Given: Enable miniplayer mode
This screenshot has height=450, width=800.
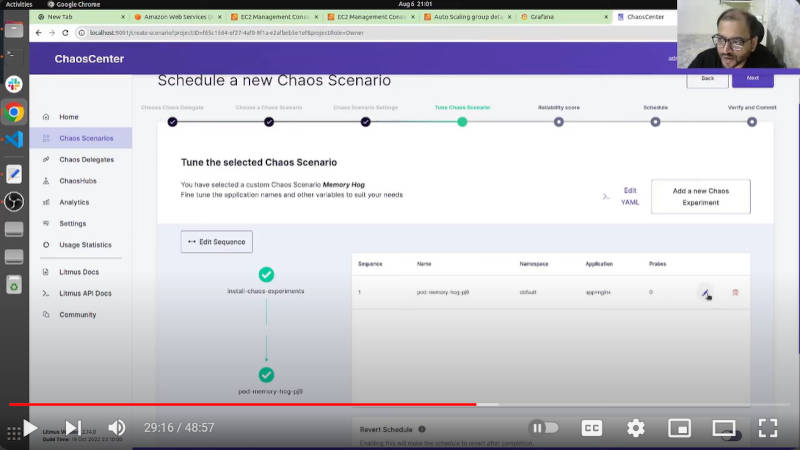Looking at the screenshot, I should point(680,428).
